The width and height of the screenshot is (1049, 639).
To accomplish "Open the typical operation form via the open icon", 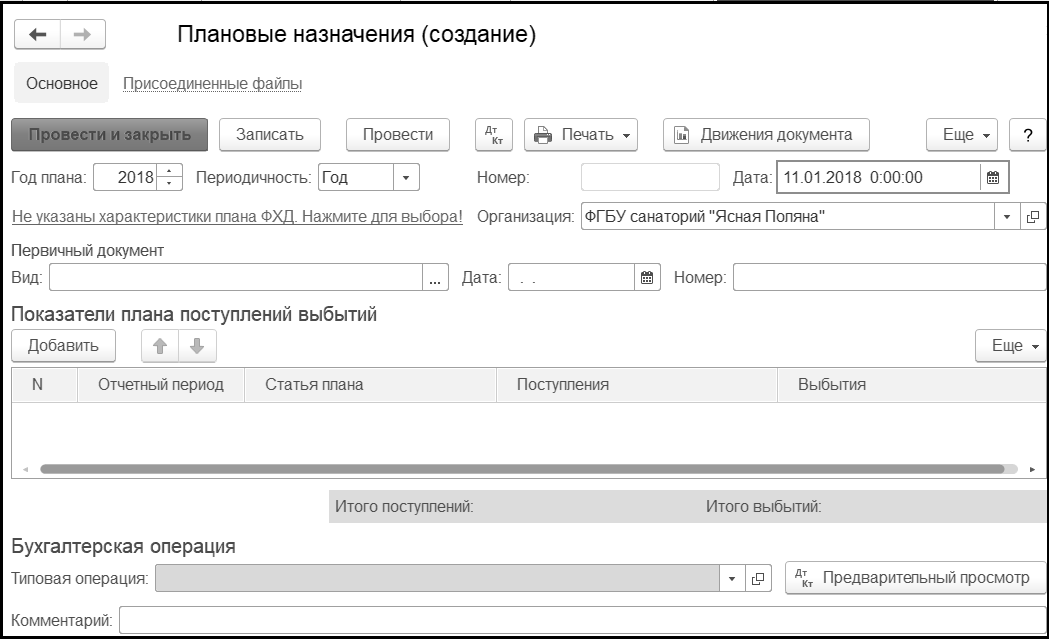I will coord(758,578).
